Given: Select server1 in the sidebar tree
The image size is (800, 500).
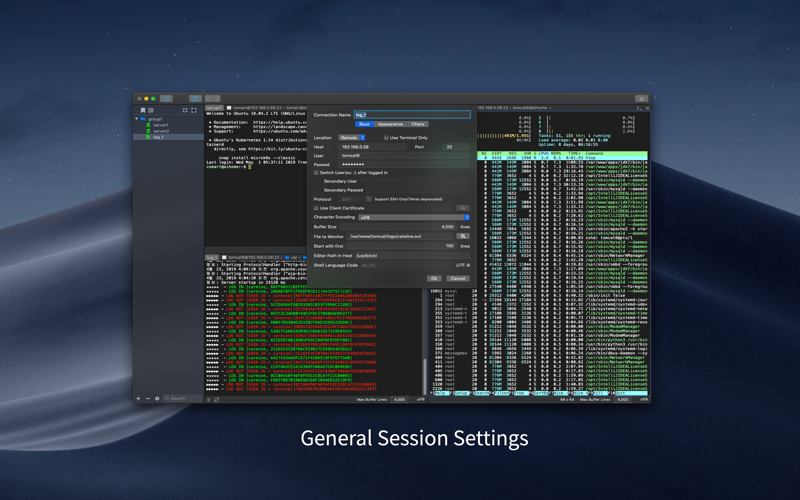Looking at the screenshot, I should tap(161, 125).
